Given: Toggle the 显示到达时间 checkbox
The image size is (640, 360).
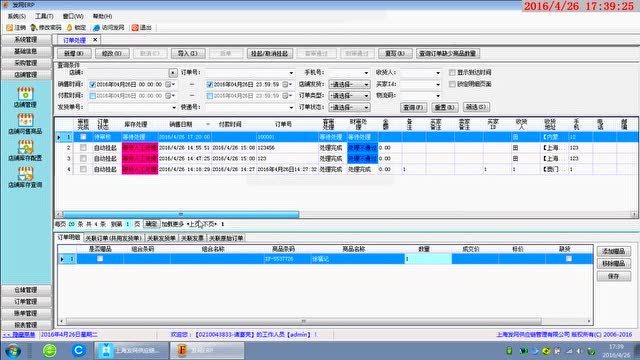Looking at the screenshot, I should [x=452, y=72].
